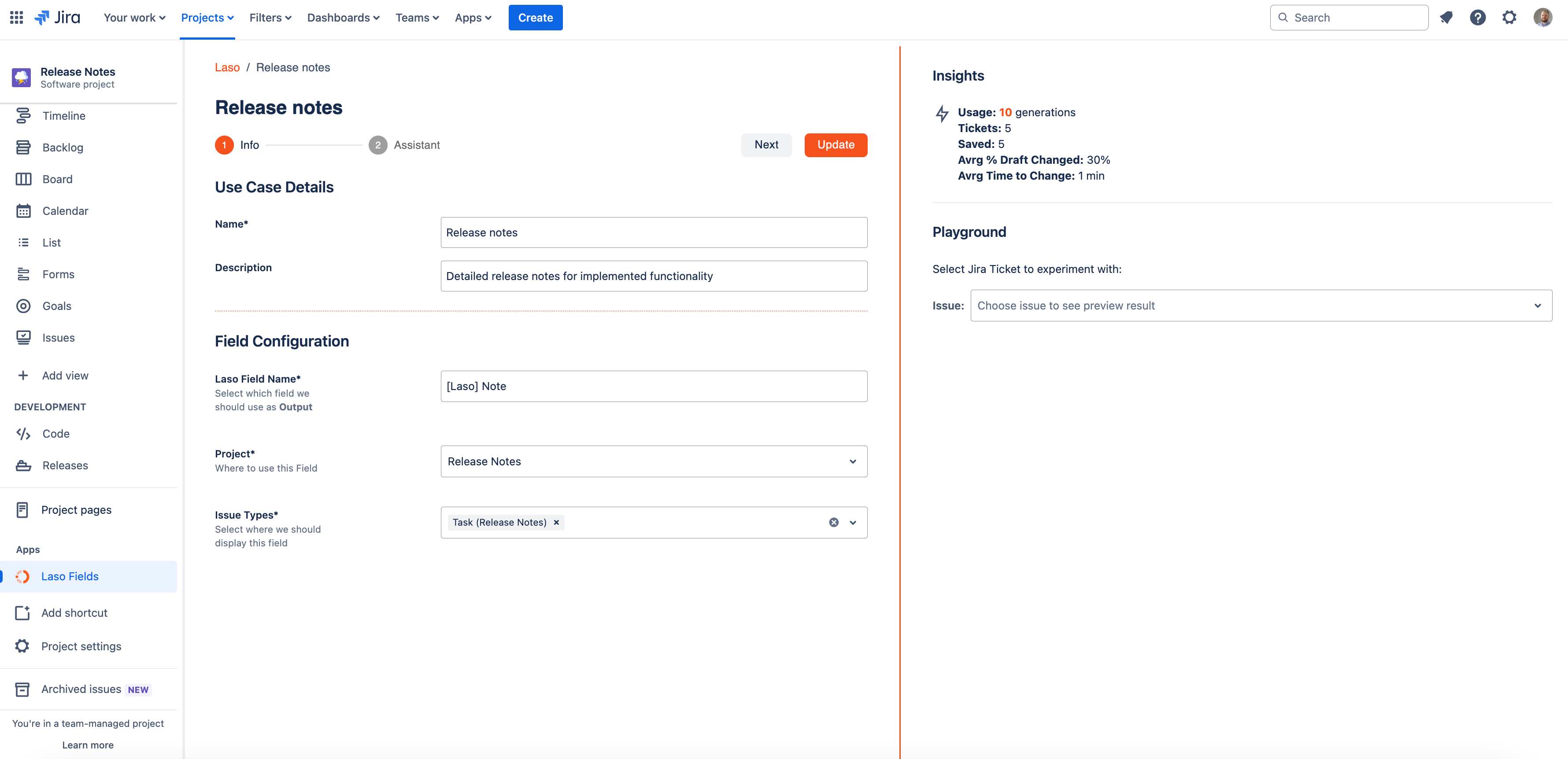The height and width of the screenshot is (759, 1568).
Task: Open the help question mark icon
Action: click(1477, 18)
